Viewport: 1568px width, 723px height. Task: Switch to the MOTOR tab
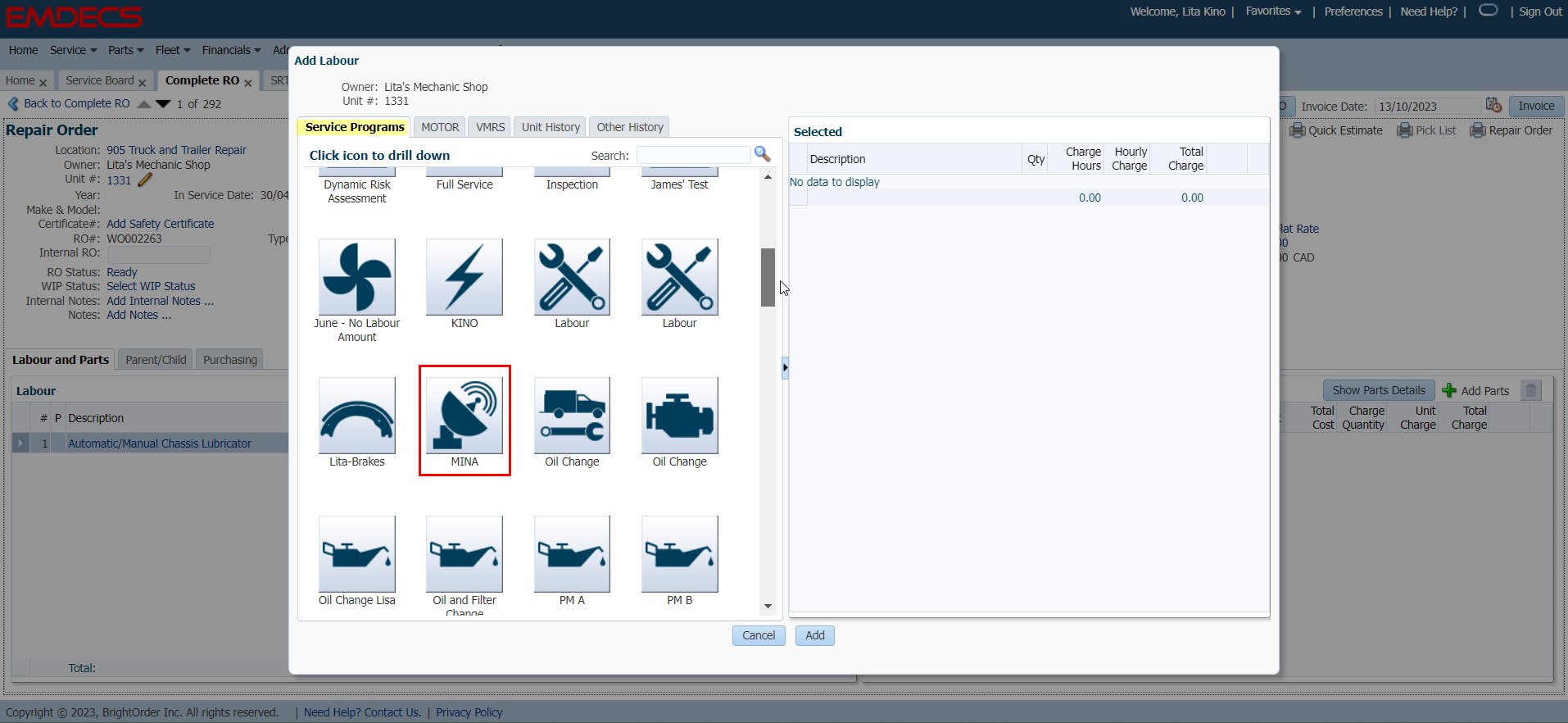coord(440,127)
